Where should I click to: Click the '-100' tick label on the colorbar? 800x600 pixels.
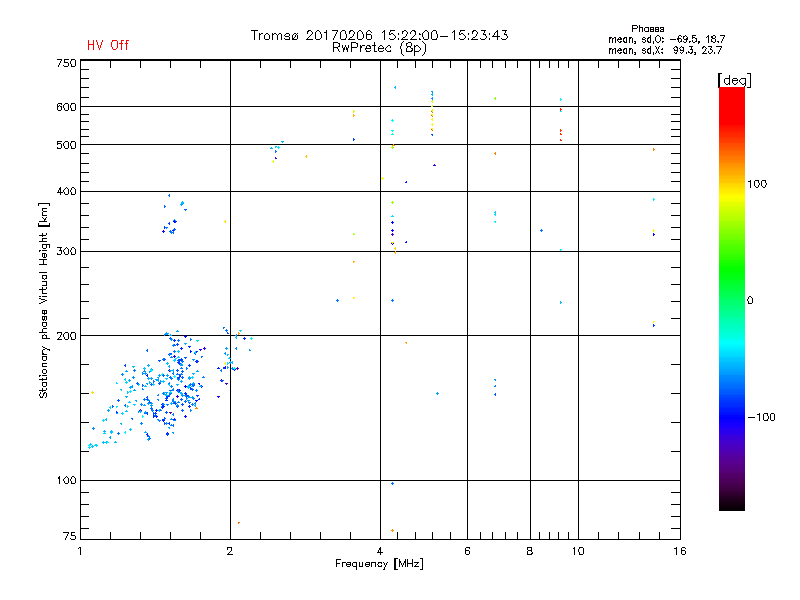[x=761, y=417]
